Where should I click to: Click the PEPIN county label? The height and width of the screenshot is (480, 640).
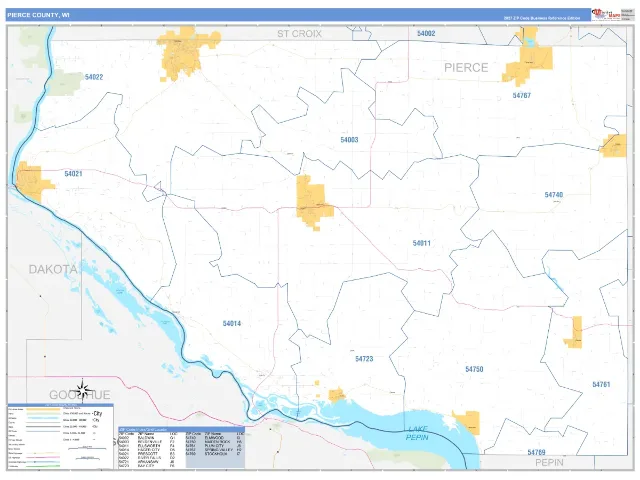tap(549, 462)
